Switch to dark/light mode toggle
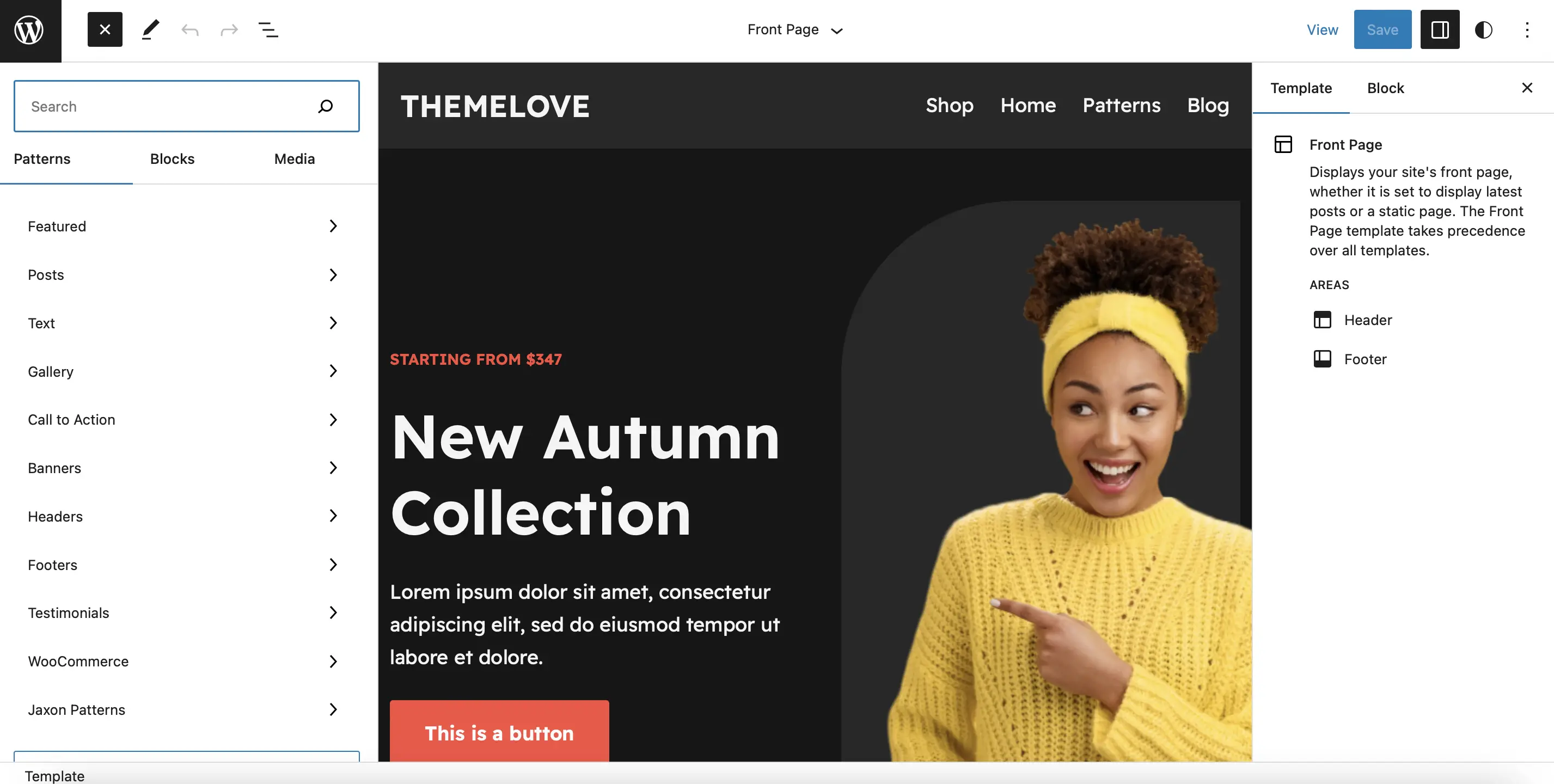1554x784 pixels. 1483,29
